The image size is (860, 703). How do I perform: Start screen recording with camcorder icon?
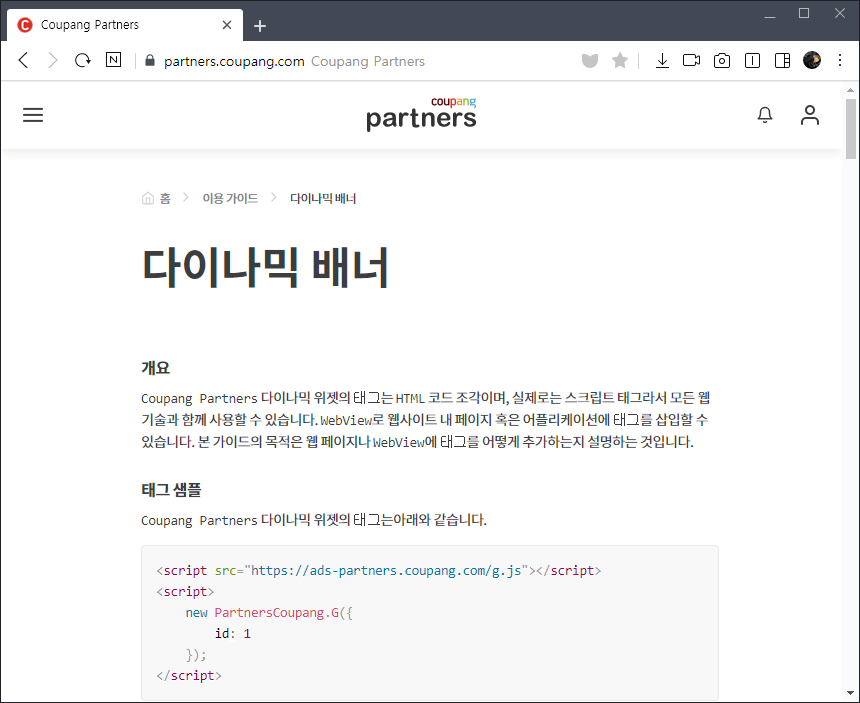[x=692, y=60]
